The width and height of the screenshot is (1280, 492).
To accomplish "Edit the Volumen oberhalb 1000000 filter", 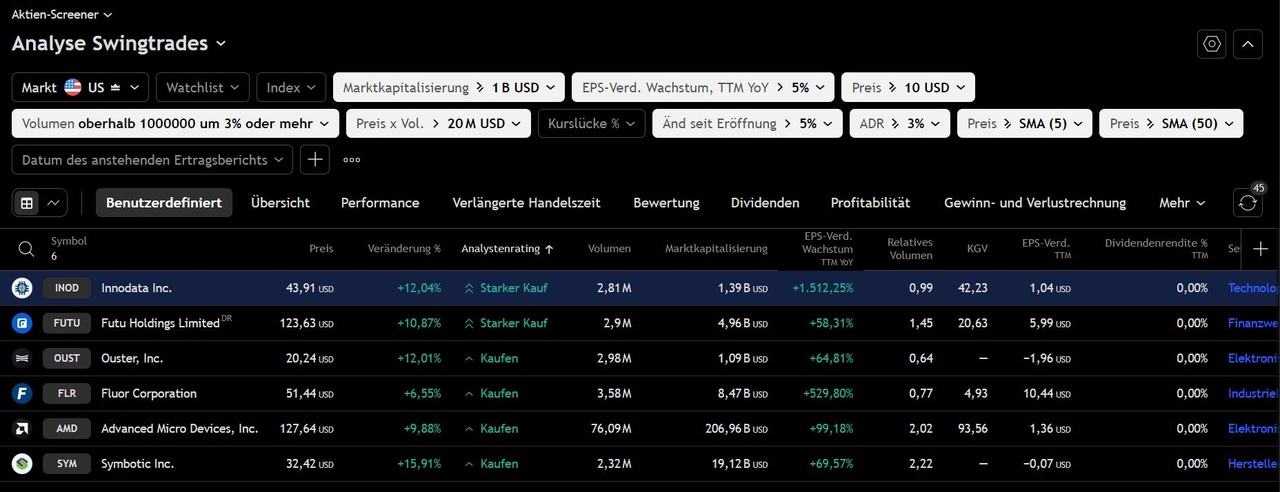I will pyautogui.click(x=175, y=124).
